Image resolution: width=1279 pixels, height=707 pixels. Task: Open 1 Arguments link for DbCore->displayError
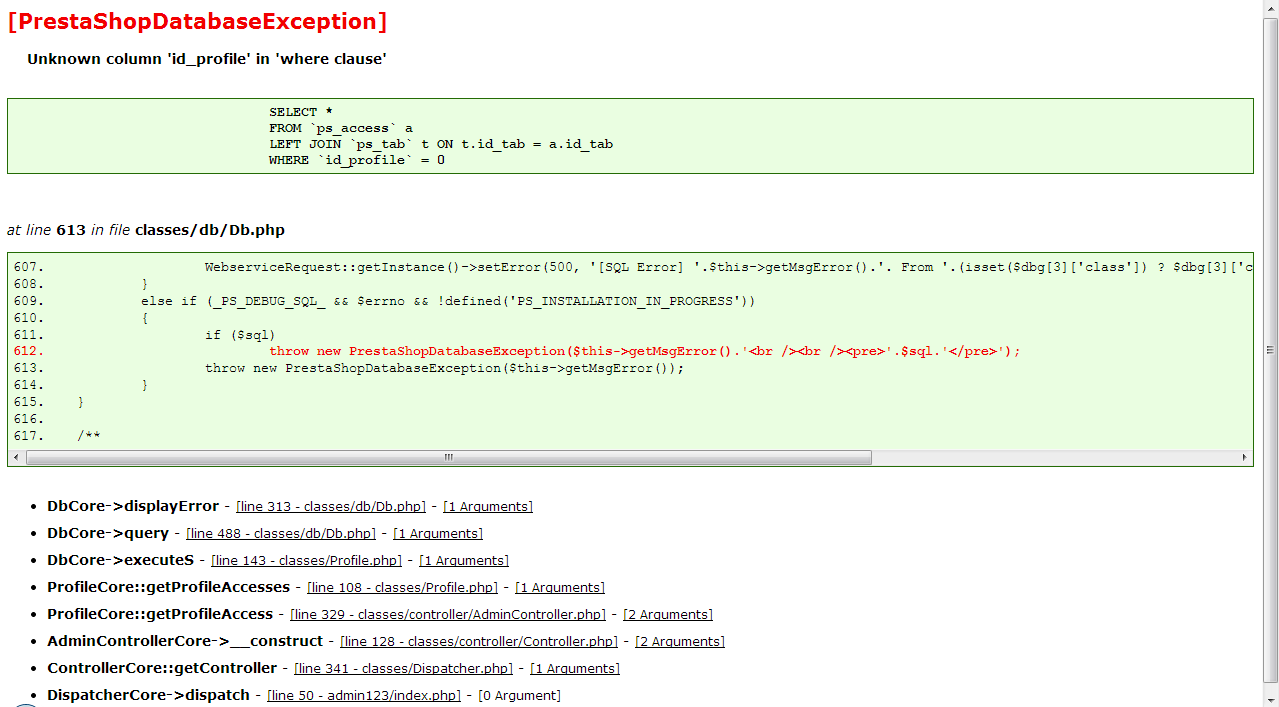488,507
